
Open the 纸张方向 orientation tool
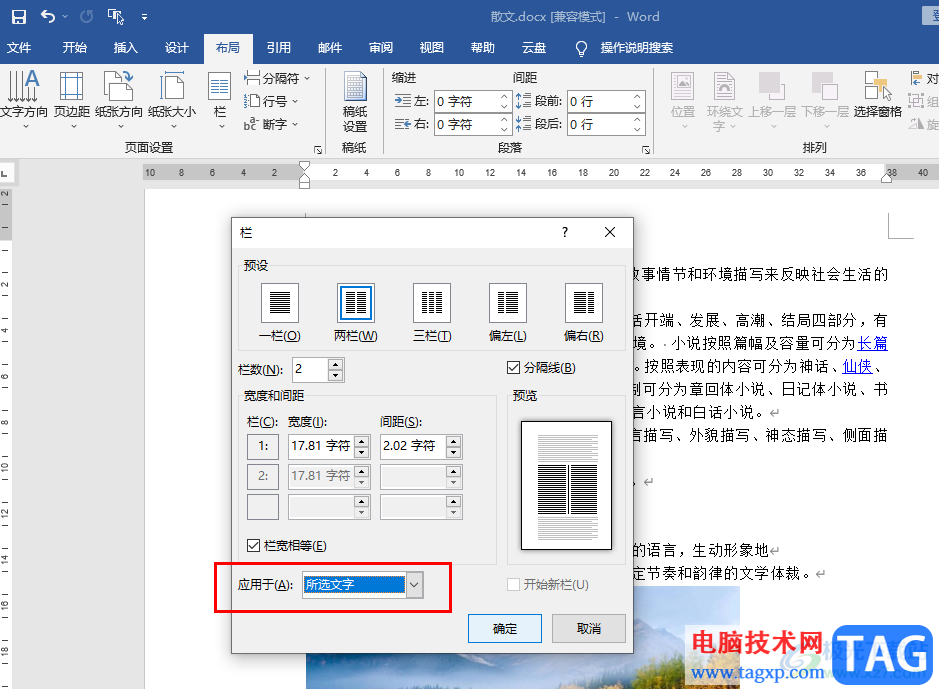(119, 100)
